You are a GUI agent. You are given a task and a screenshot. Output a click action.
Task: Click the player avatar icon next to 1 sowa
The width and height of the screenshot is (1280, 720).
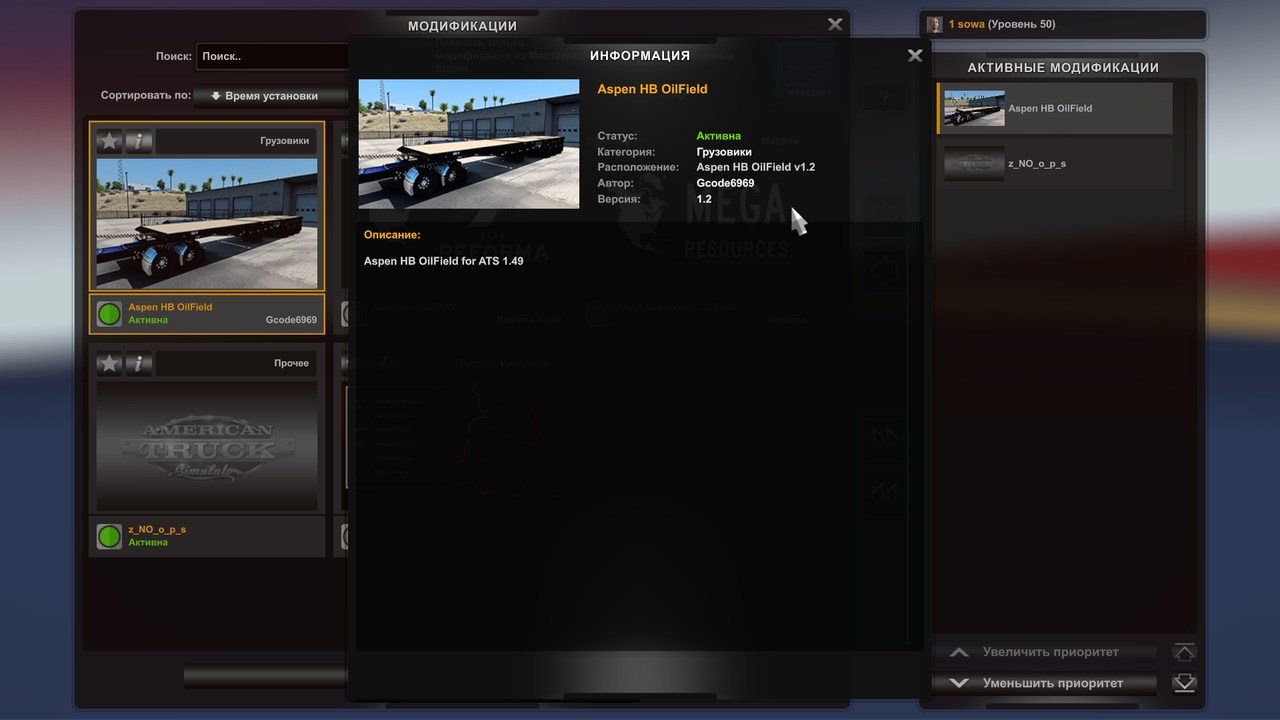[x=935, y=24]
